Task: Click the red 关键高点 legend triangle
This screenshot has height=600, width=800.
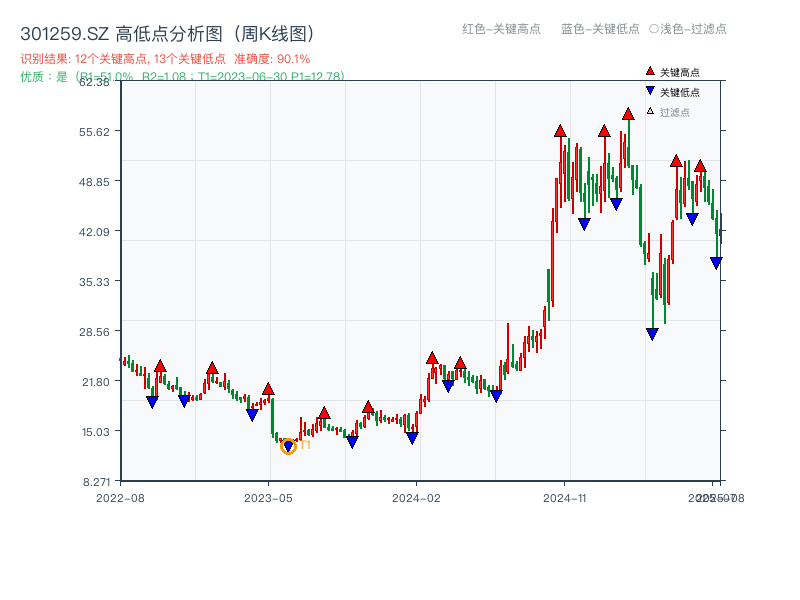Action: pyautogui.click(x=650, y=71)
